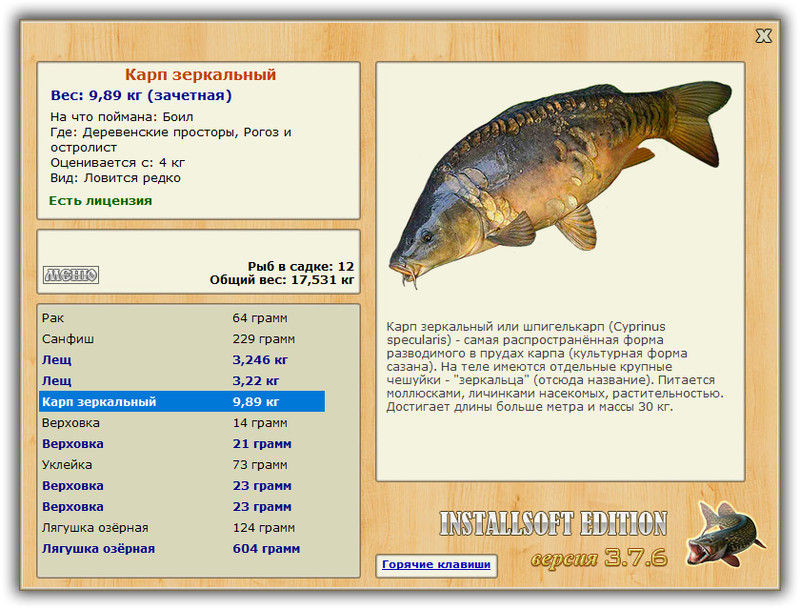Open the Горячие клавиши link
800x610 pixels.
point(436,565)
